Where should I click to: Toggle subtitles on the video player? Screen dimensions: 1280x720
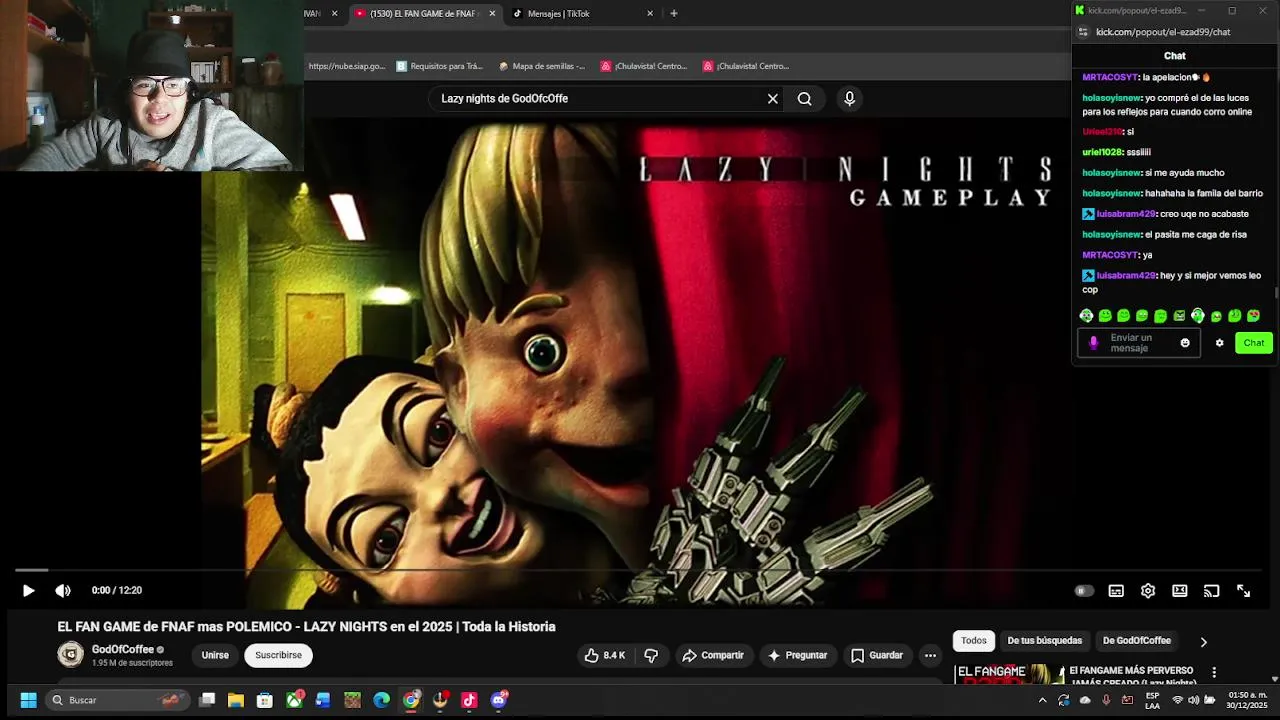tap(1116, 591)
